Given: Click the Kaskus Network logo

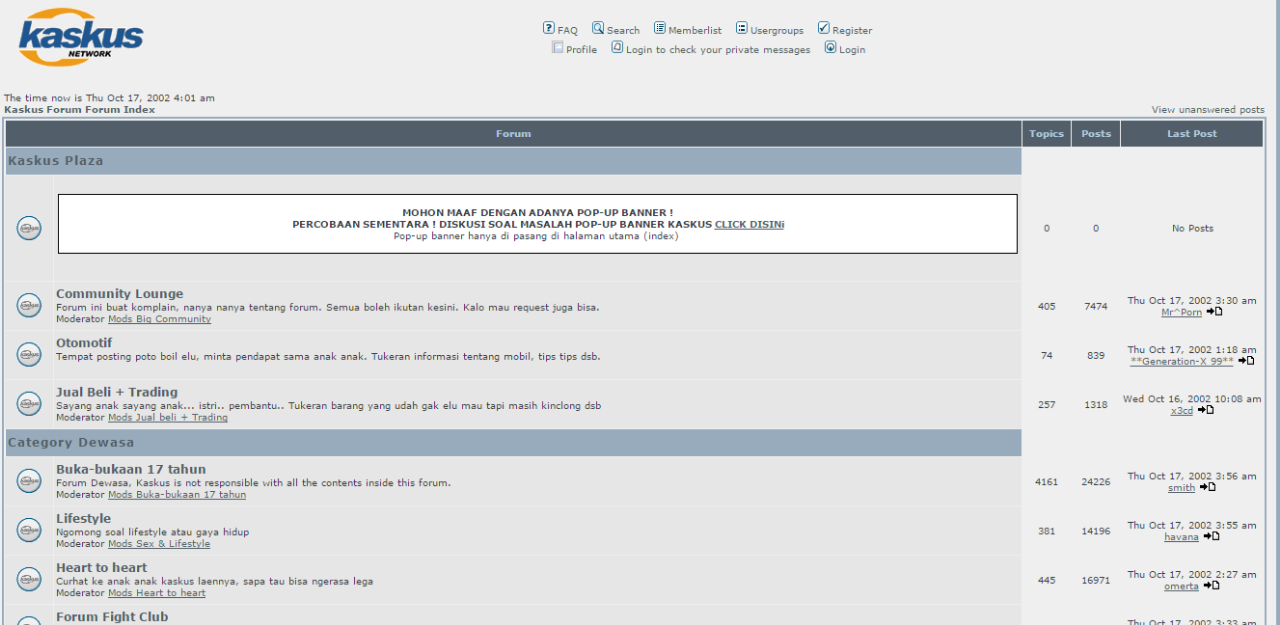Looking at the screenshot, I should (81, 37).
